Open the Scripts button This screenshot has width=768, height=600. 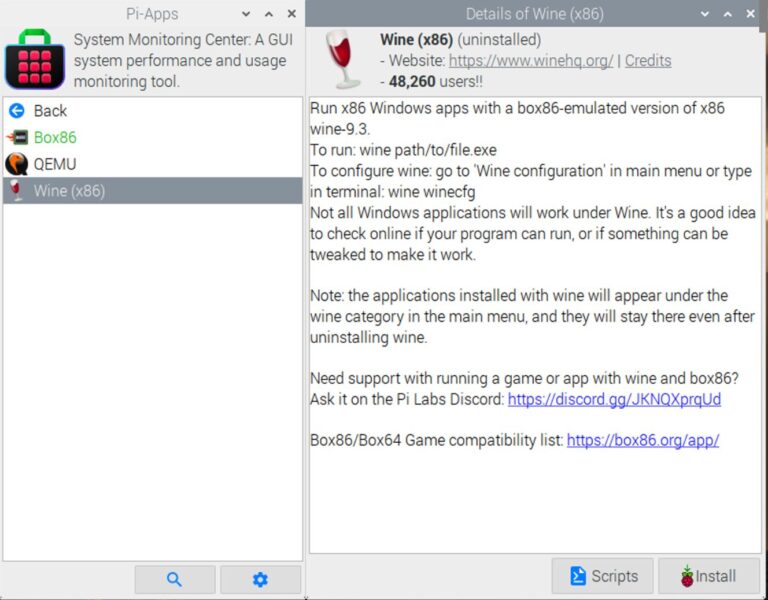[603, 576]
